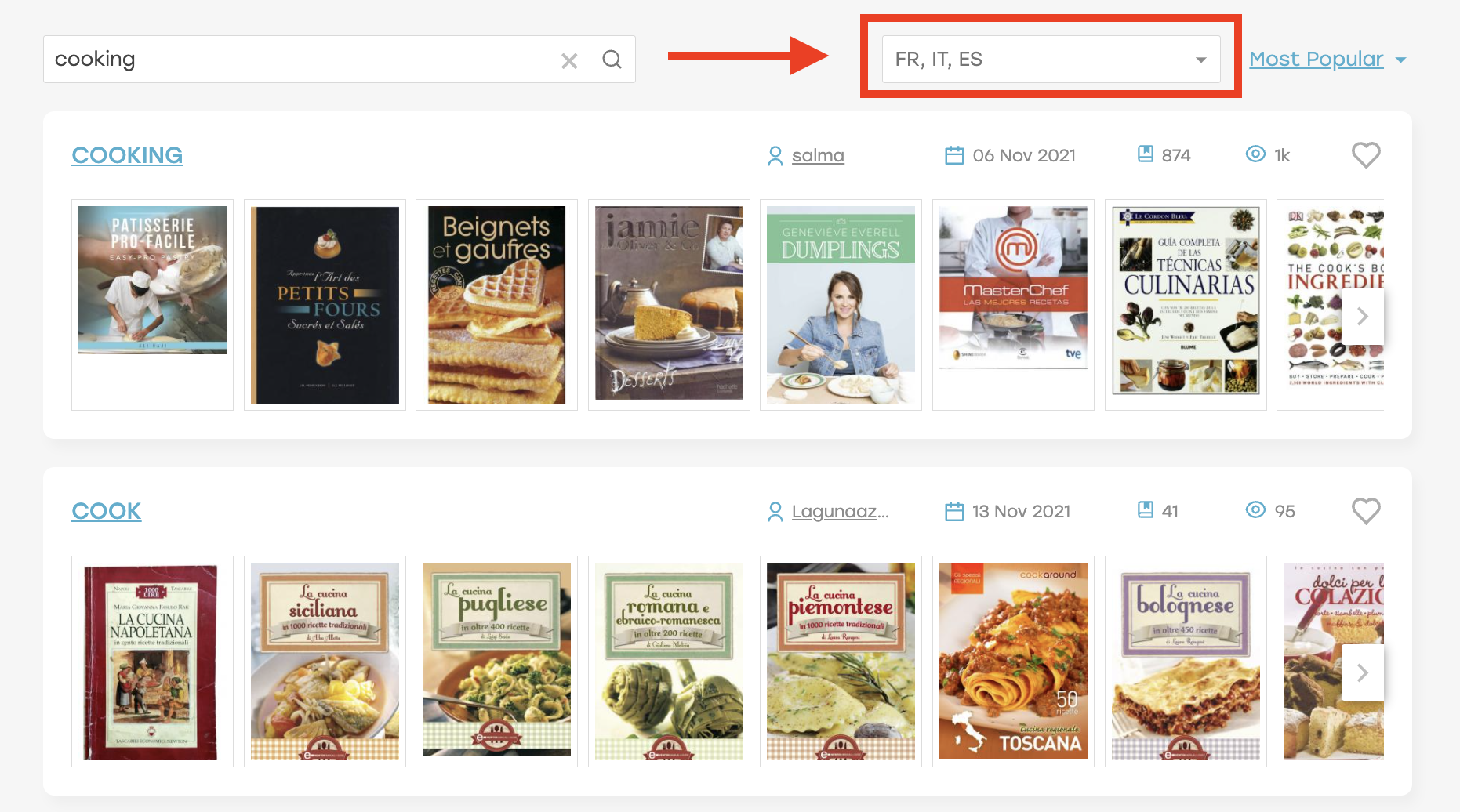This screenshot has width=1460, height=812.
Task: Click the 874 books count text
Action: 1176,155
